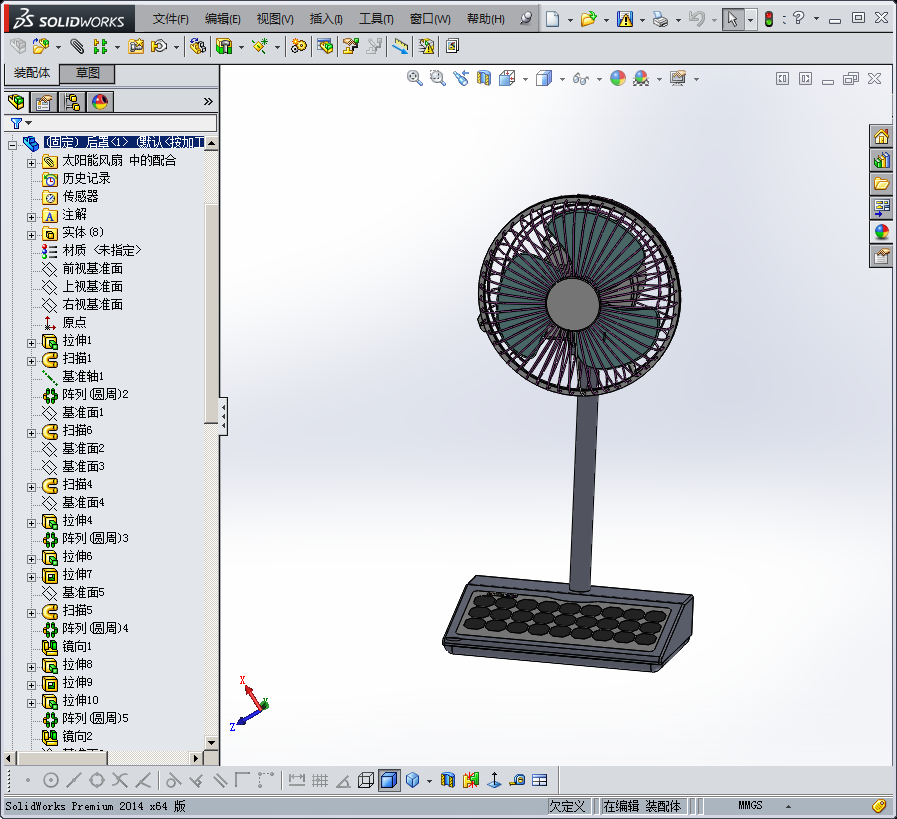Click the Section View icon

[484, 78]
